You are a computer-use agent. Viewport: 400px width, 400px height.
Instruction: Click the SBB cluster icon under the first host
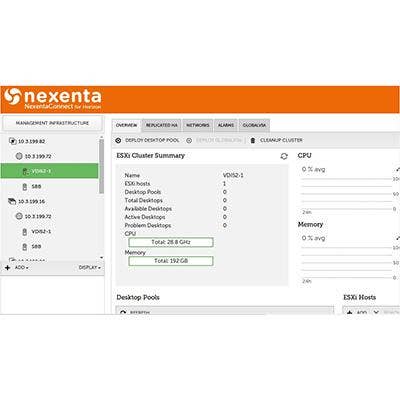pyautogui.click(x=24, y=187)
